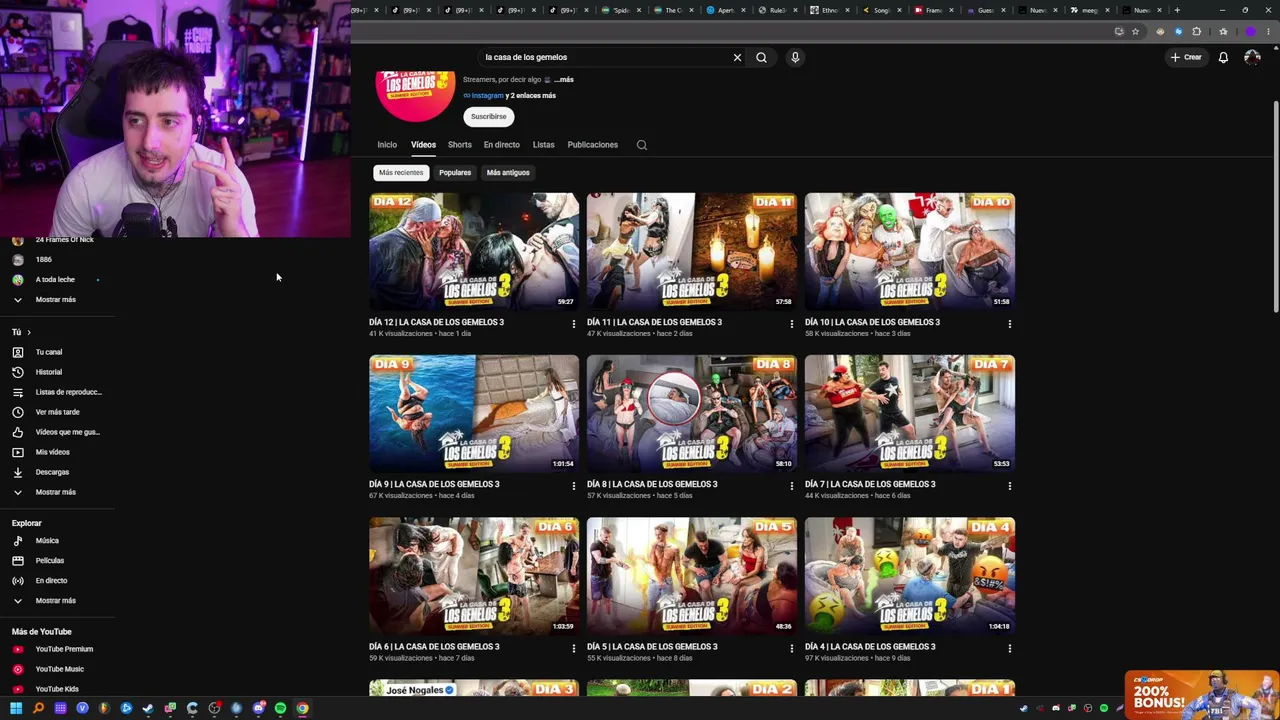1280x720 pixels.
Task: Open Videos que me gustan
Action: point(58,432)
